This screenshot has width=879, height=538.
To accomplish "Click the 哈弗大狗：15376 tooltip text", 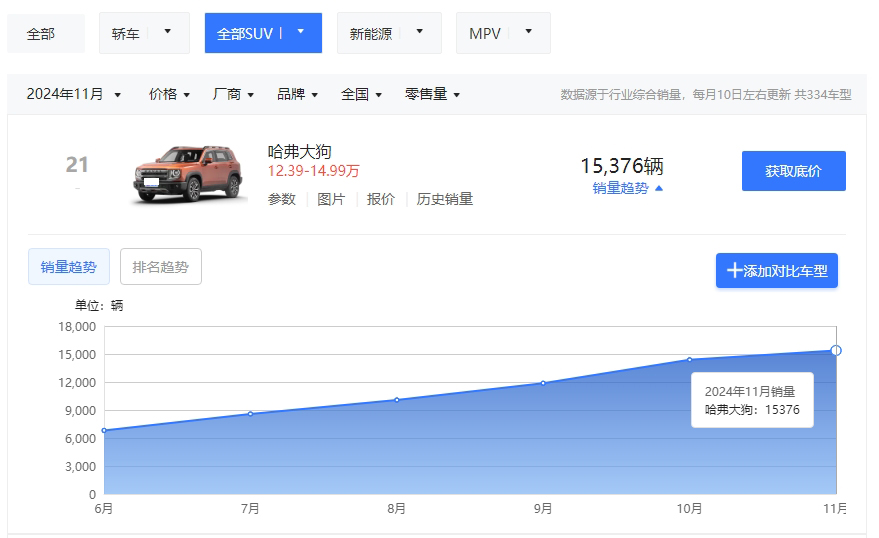I will point(752,410).
